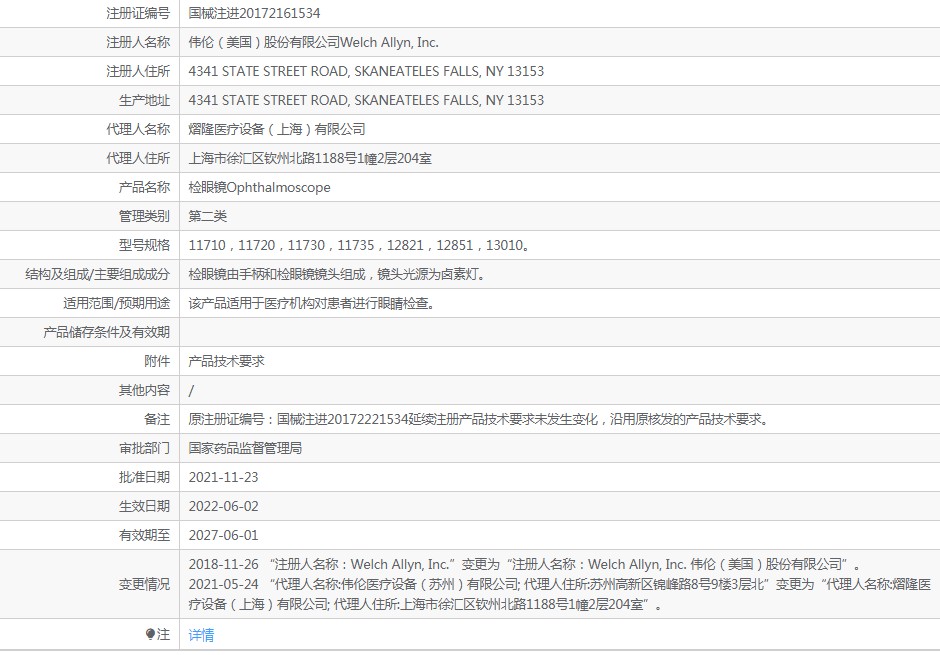Click the 附件 label
The image size is (940, 655).
[x=157, y=361]
